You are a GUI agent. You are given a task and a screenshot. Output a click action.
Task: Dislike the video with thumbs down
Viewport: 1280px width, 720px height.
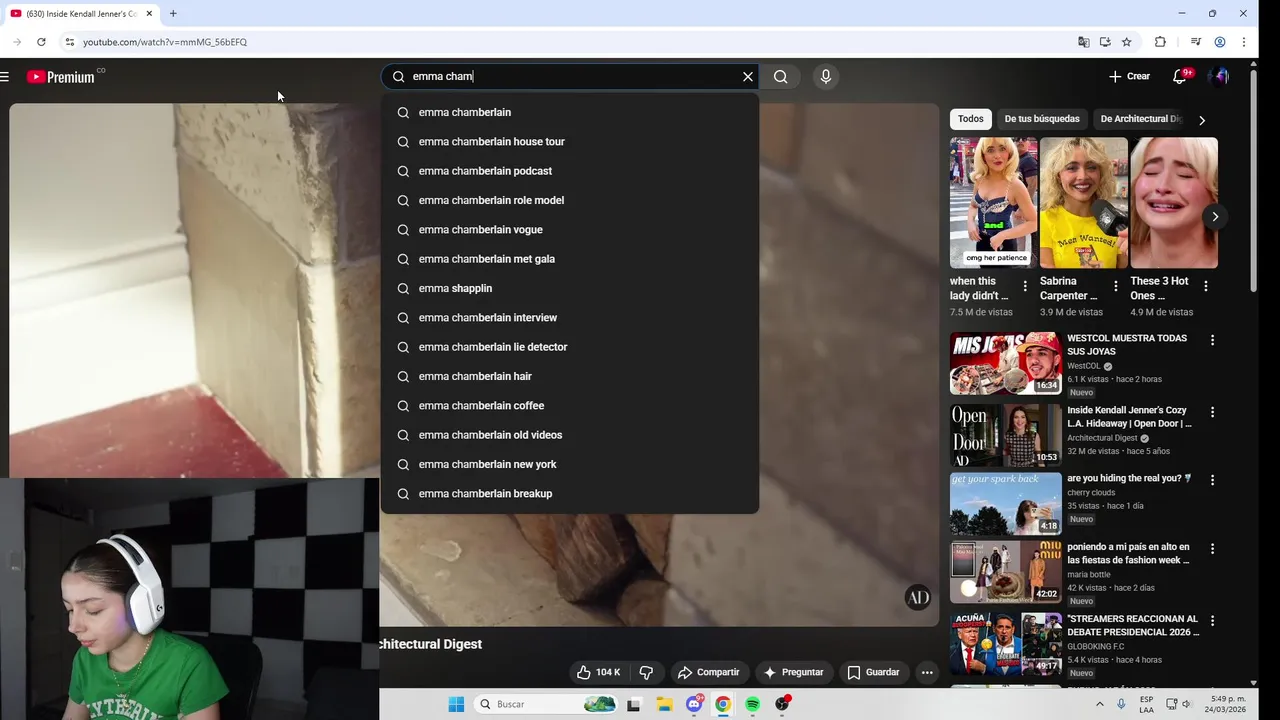[x=646, y=672]
